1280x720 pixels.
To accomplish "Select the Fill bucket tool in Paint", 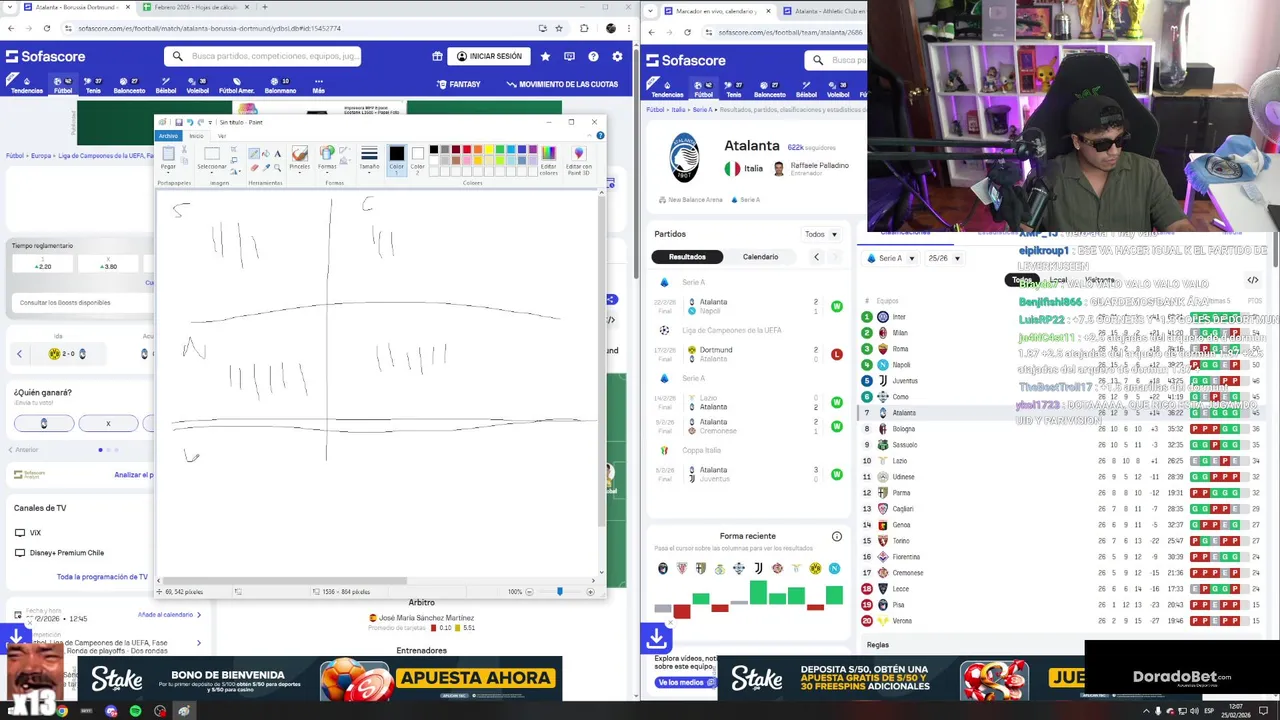I will pyautogui.click(x=266, y=153).
